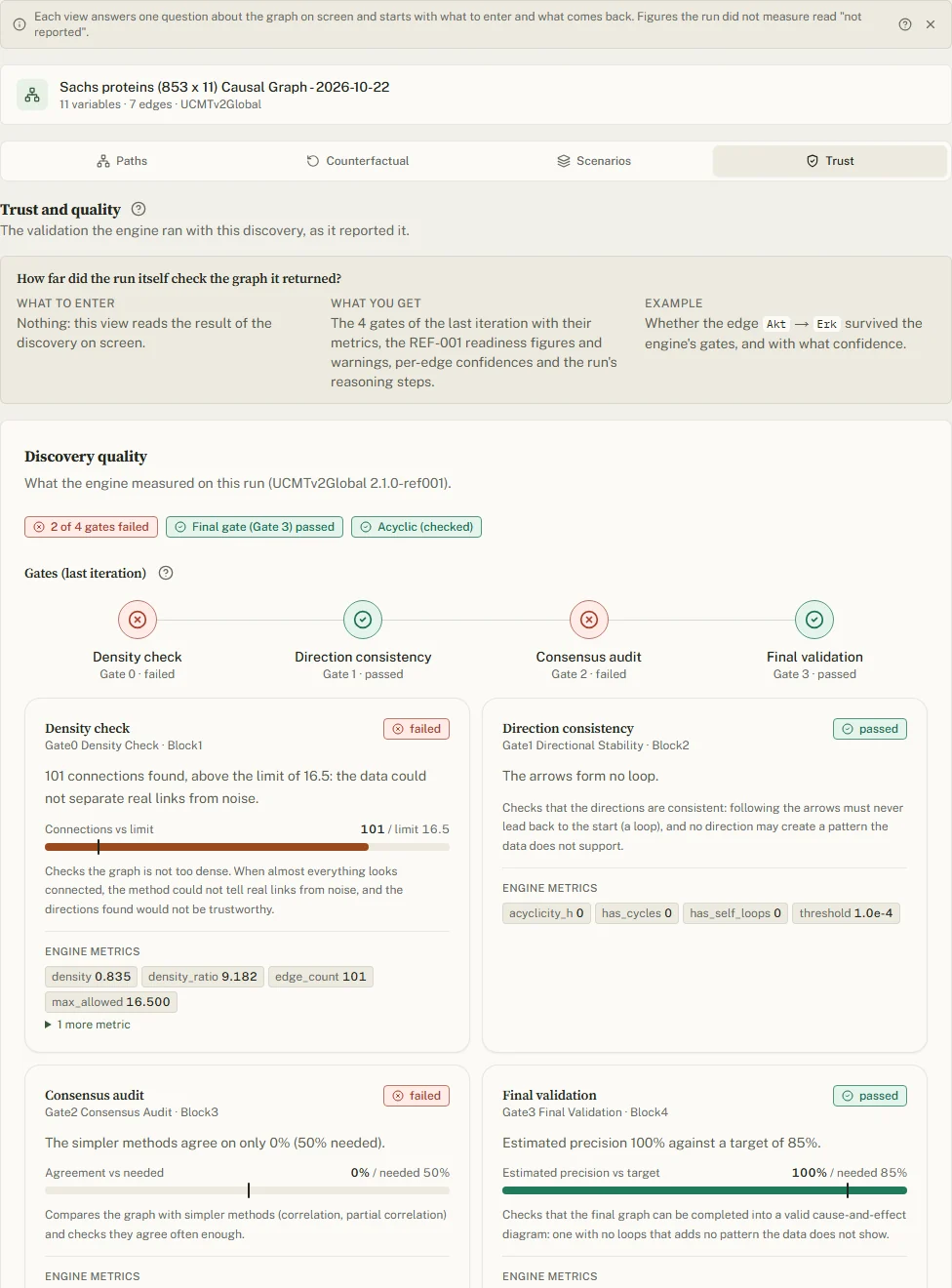Click 'Gate3 Final Validation · Block4' subtitle

coord(585,1112)
